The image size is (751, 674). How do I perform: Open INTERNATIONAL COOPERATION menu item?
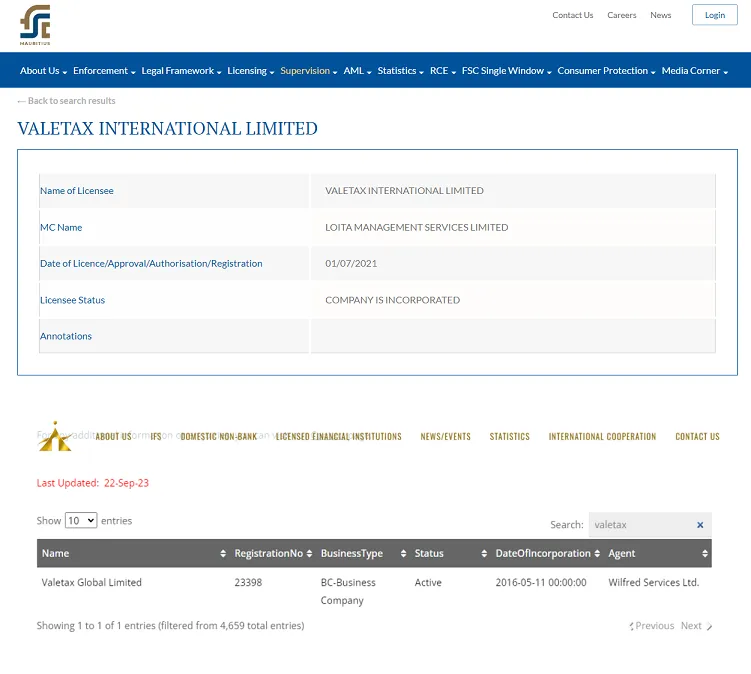pyautogui.click(x=602, y=436)
